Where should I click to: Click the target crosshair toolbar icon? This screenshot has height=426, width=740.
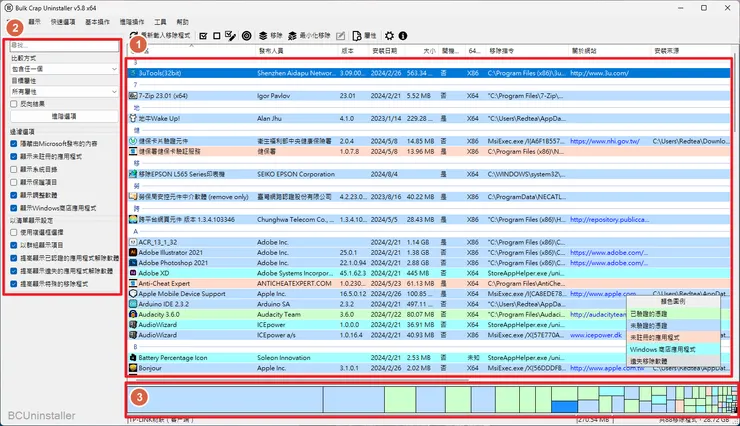point(246,36)
